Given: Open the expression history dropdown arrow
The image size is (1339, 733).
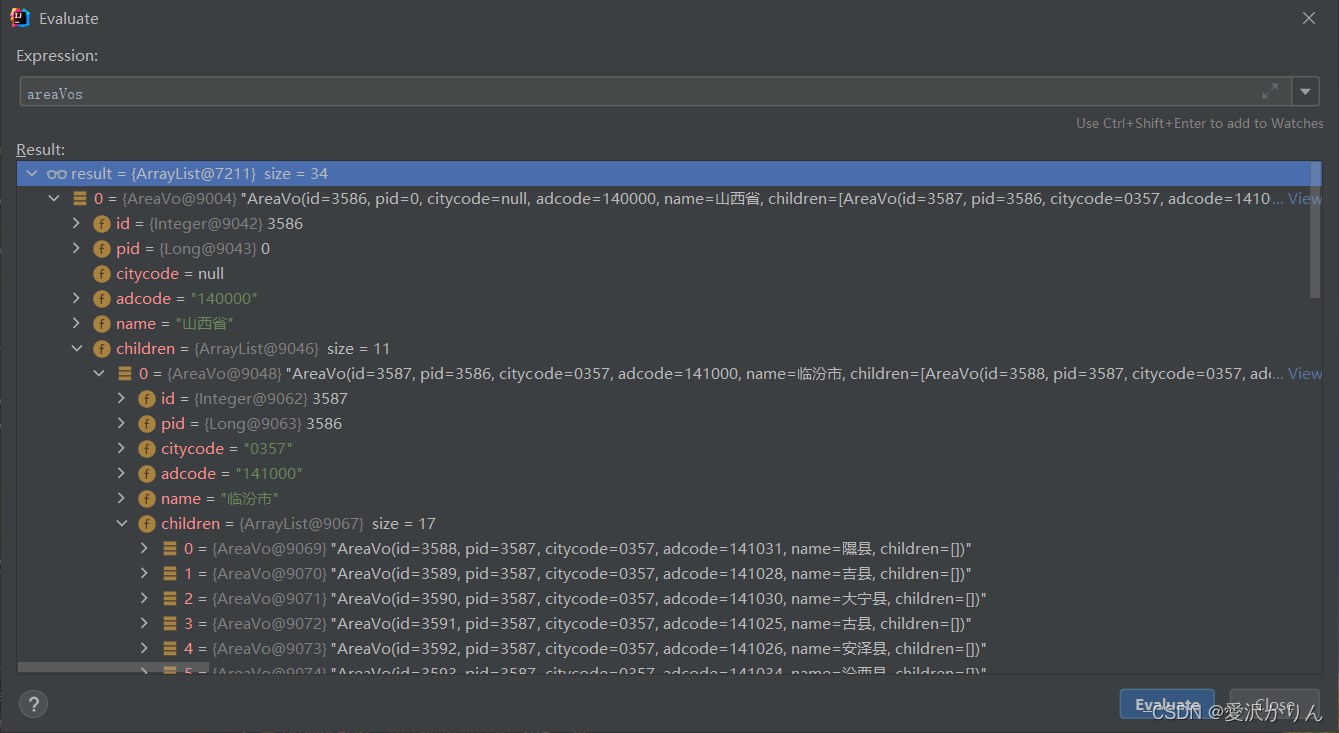Looking at the screenshot, I should (x=1305, y=92).
